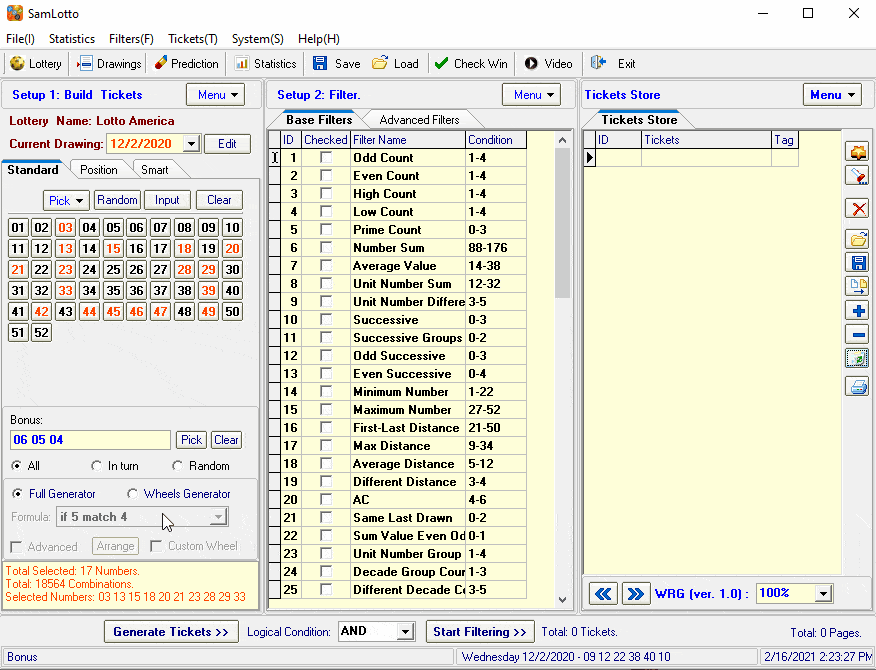Open the Drawings toolbar icon
This screenshot has width=876, height=670.
(x=85, y=64)
